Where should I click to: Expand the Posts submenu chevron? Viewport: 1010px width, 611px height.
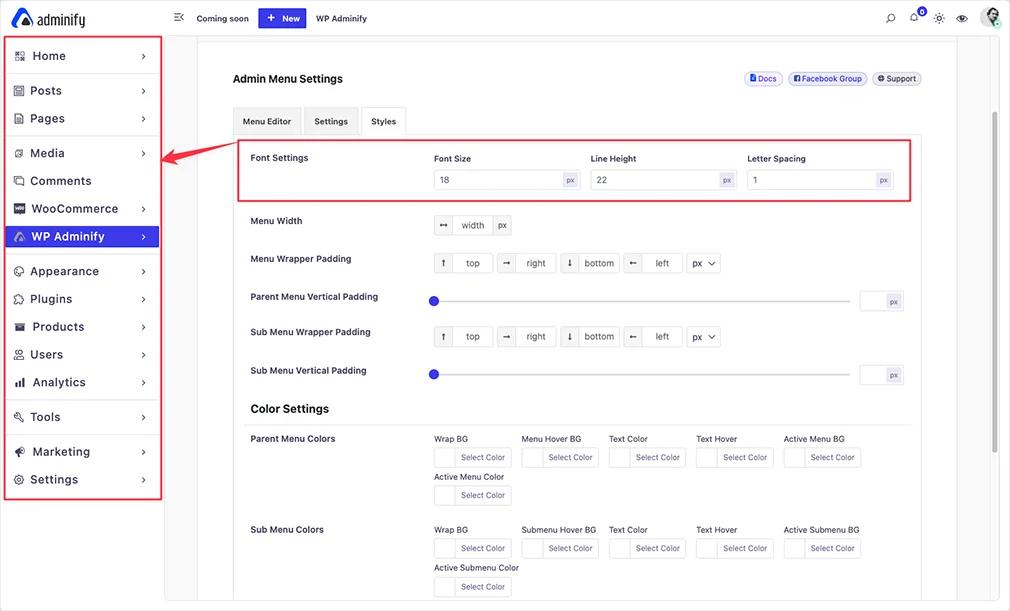[x=144, y=91]
